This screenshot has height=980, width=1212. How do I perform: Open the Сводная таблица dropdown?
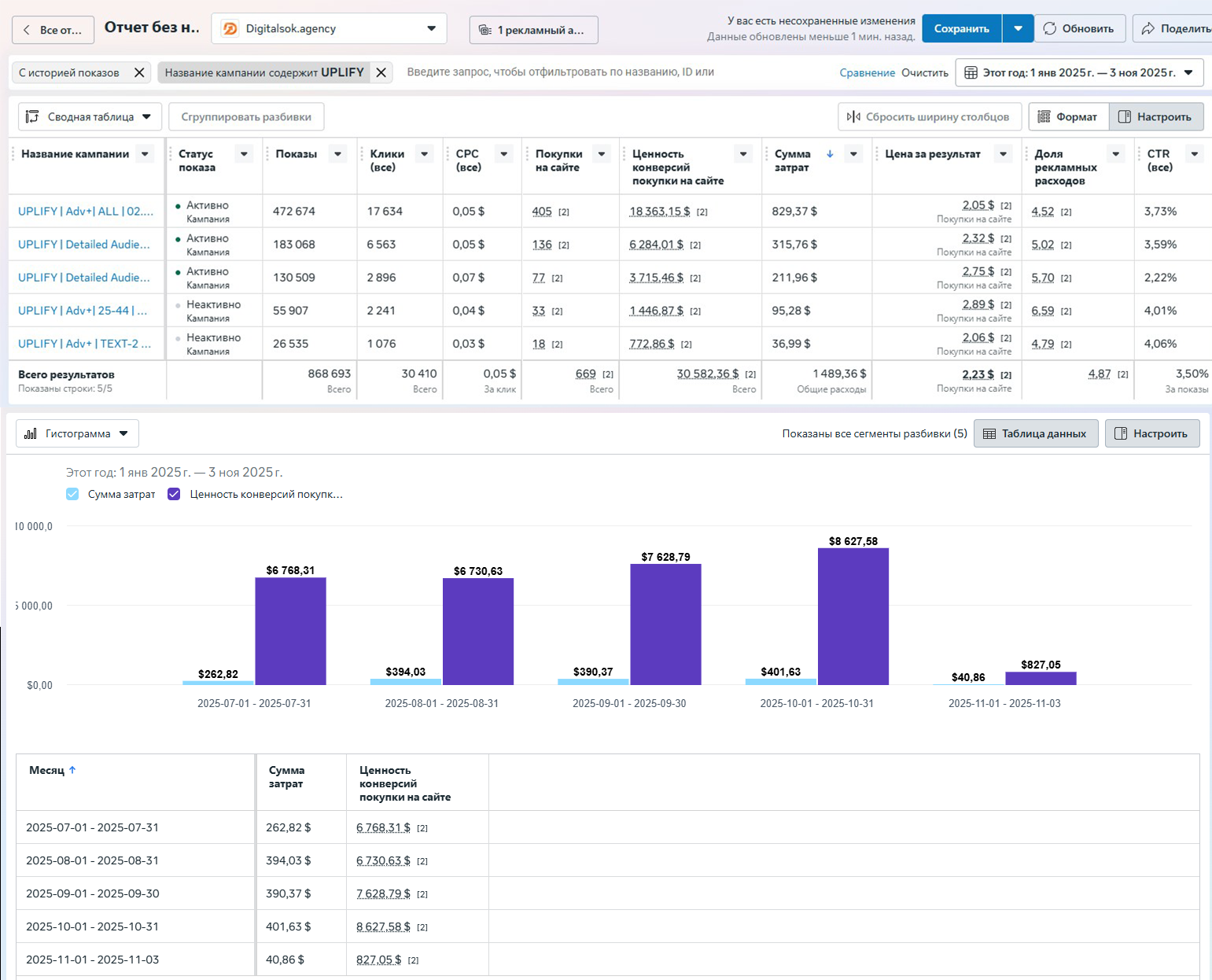(90, 116)
